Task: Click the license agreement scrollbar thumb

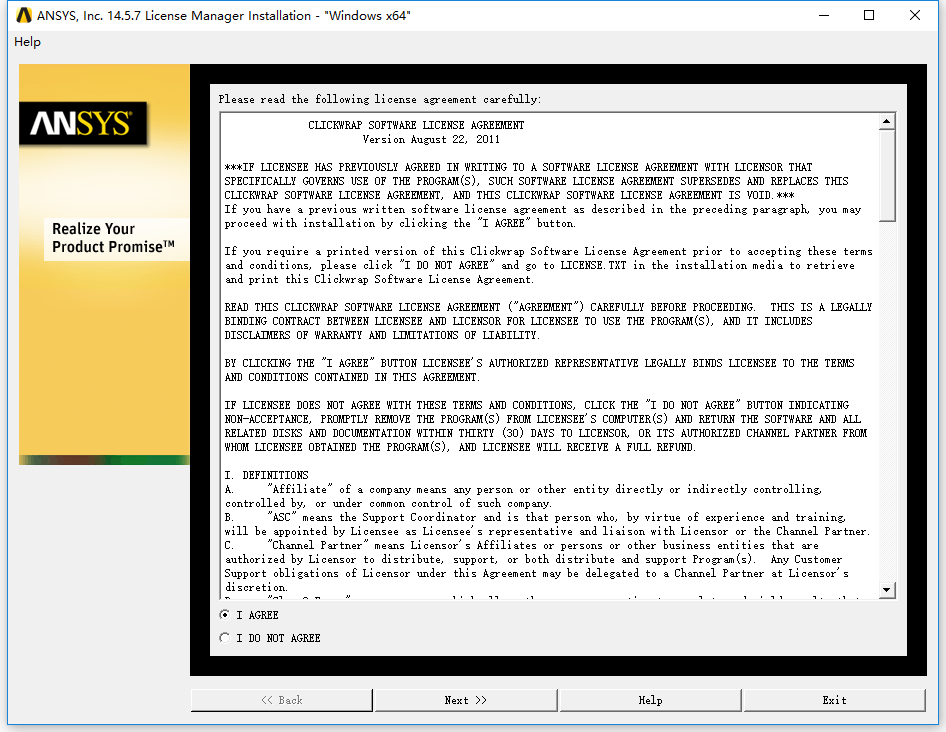Action: click(886, 176)
